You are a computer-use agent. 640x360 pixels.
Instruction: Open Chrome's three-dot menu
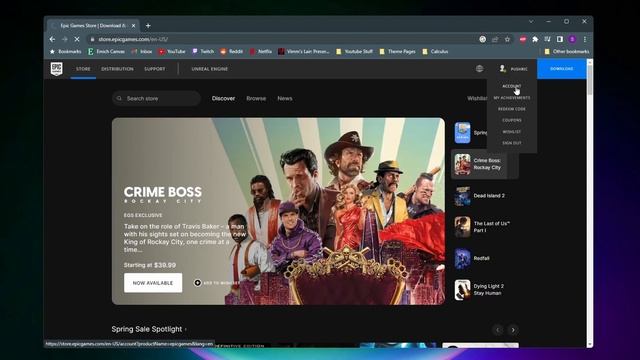585,39
